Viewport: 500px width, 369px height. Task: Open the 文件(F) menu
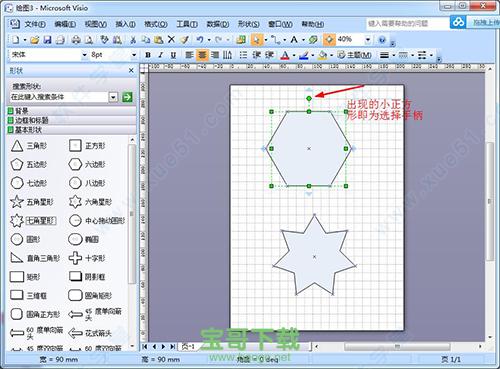pyautogui.click(x=35, y=24)
